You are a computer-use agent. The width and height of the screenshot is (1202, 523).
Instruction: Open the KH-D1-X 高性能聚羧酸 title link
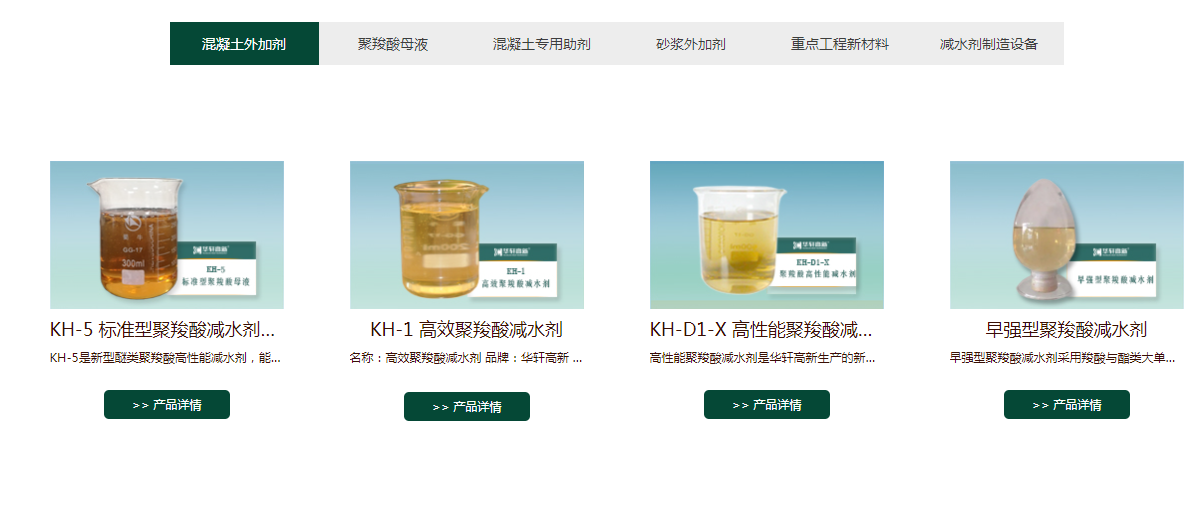pos(761,330)
